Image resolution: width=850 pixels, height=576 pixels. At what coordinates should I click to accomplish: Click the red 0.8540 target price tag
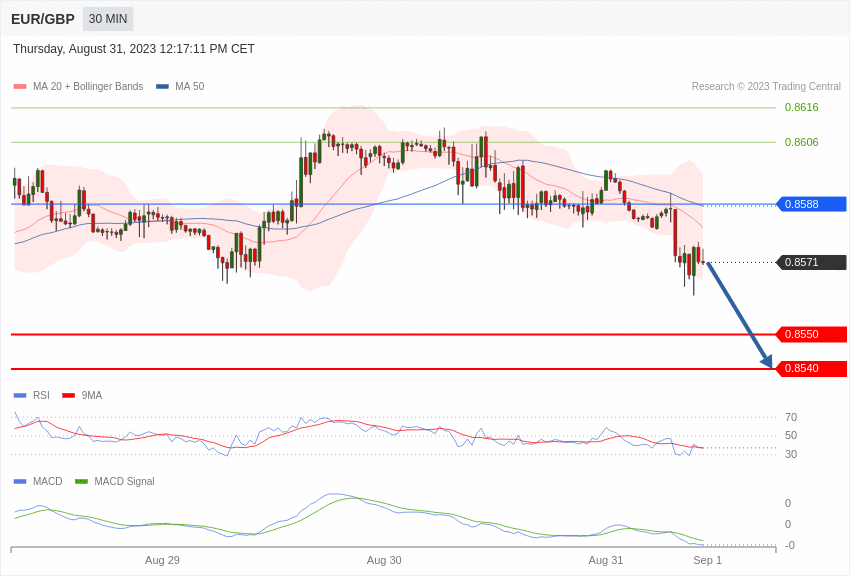(812, 368)
